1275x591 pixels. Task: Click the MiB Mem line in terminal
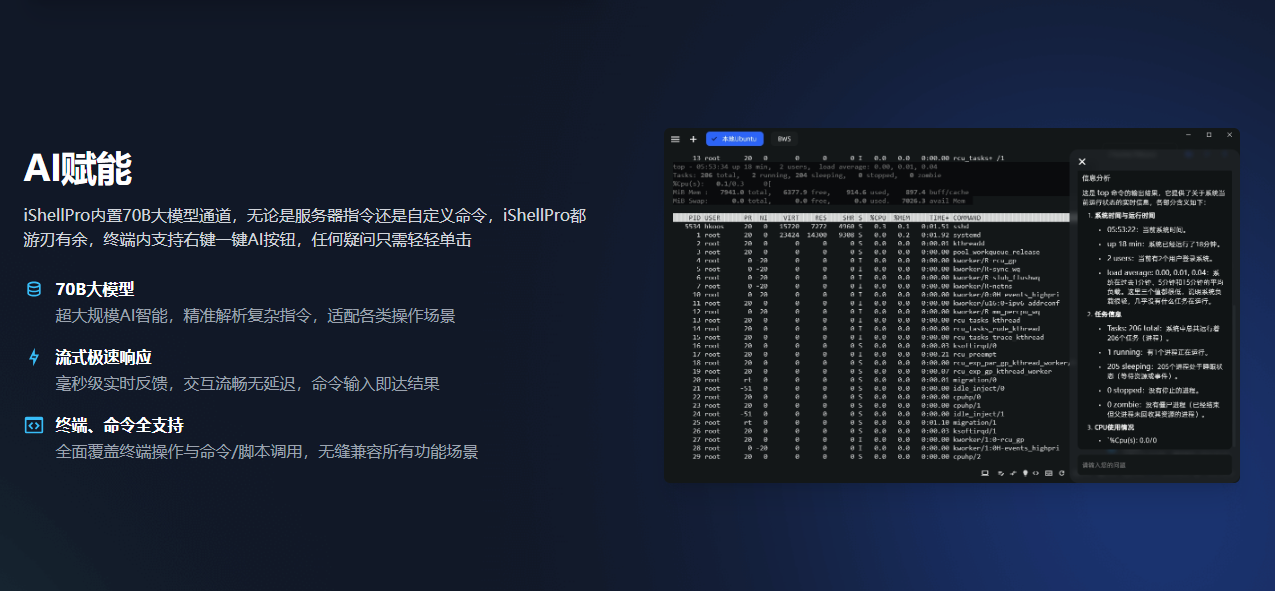pyautogui.click(x=821, y=192)
